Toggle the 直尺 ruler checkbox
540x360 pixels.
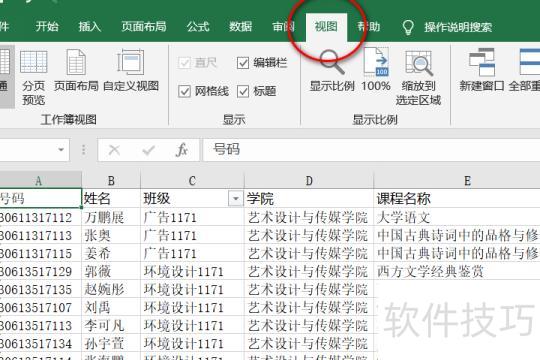point(185,63)
